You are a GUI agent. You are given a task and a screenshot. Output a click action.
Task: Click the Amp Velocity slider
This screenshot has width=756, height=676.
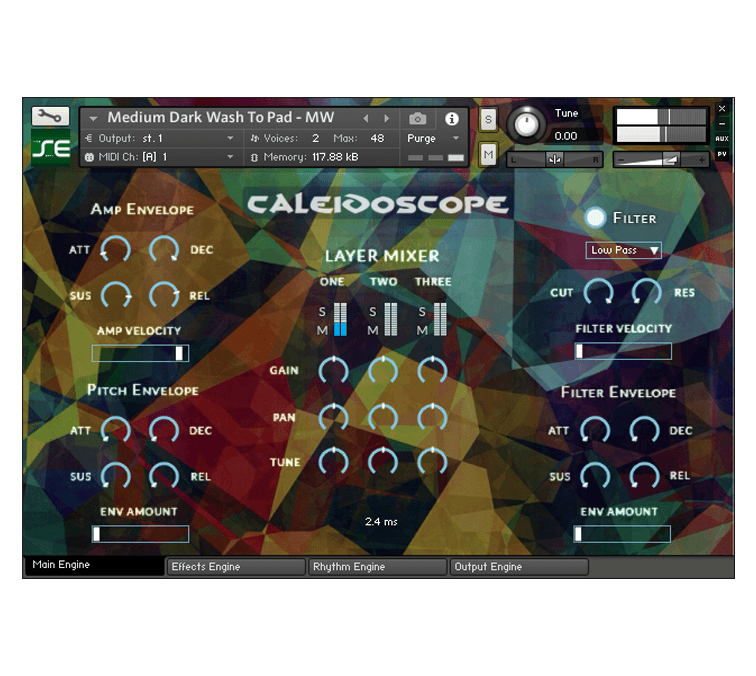tap(140, 353)
